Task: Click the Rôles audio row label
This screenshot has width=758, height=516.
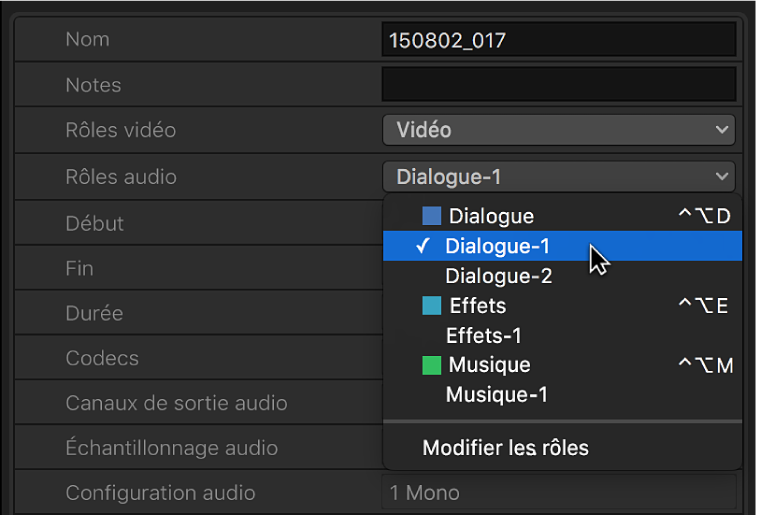Action: (121, 177)
